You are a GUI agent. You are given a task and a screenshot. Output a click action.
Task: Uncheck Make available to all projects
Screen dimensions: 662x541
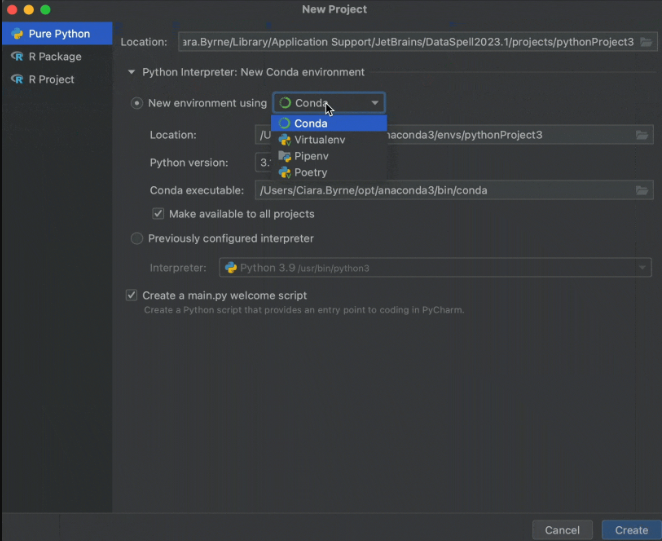coord(158,214)
